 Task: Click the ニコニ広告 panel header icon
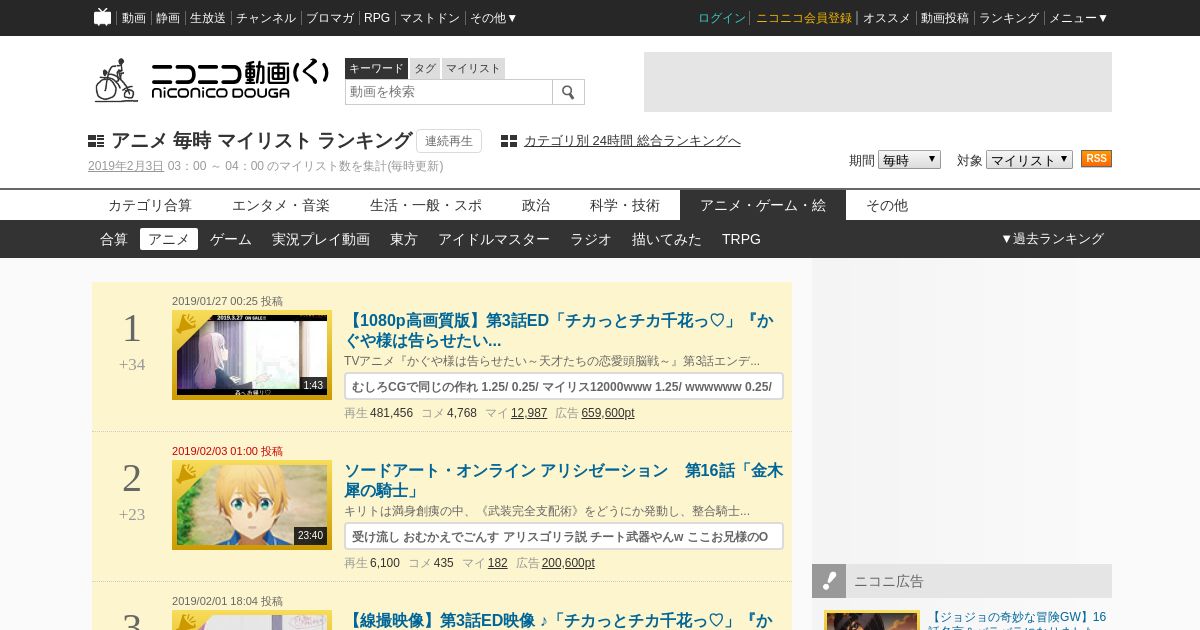[x=829, y=581]
